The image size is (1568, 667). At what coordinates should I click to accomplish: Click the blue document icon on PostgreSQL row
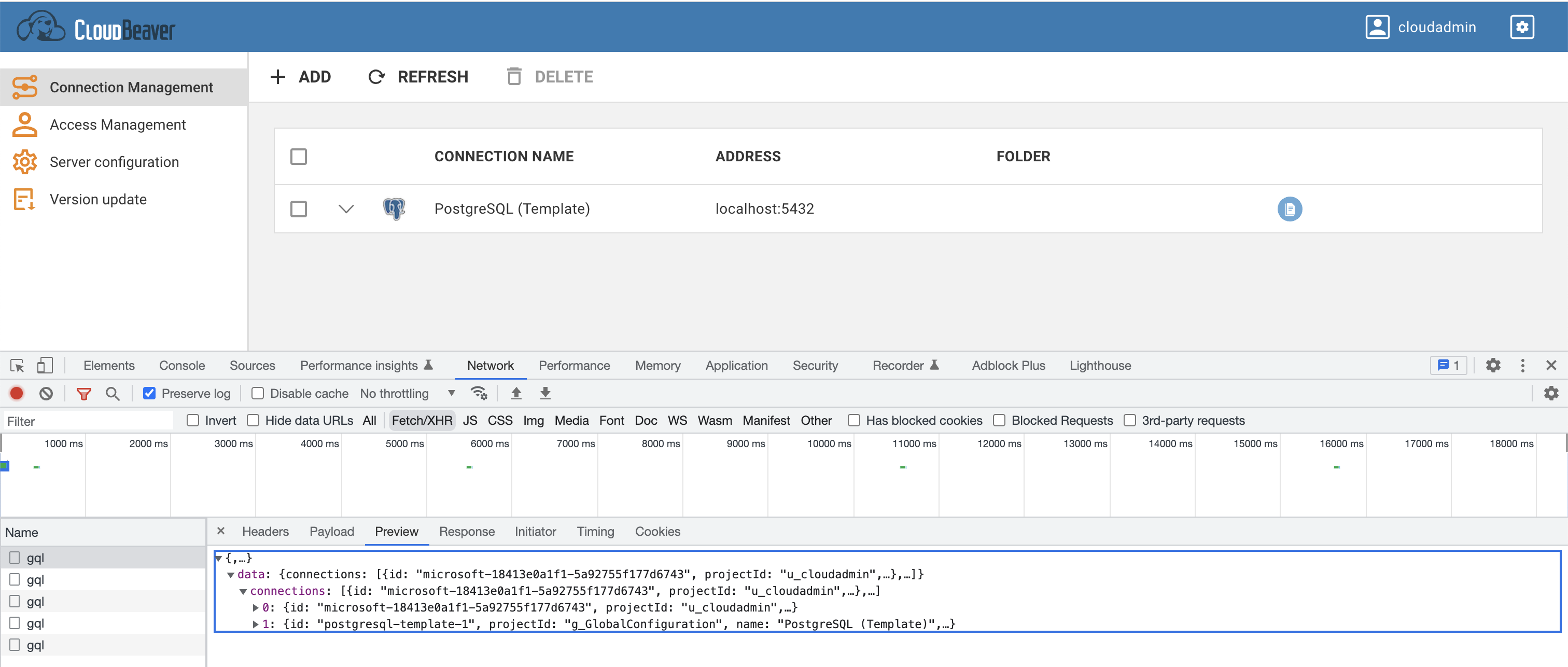(1290, 209)
